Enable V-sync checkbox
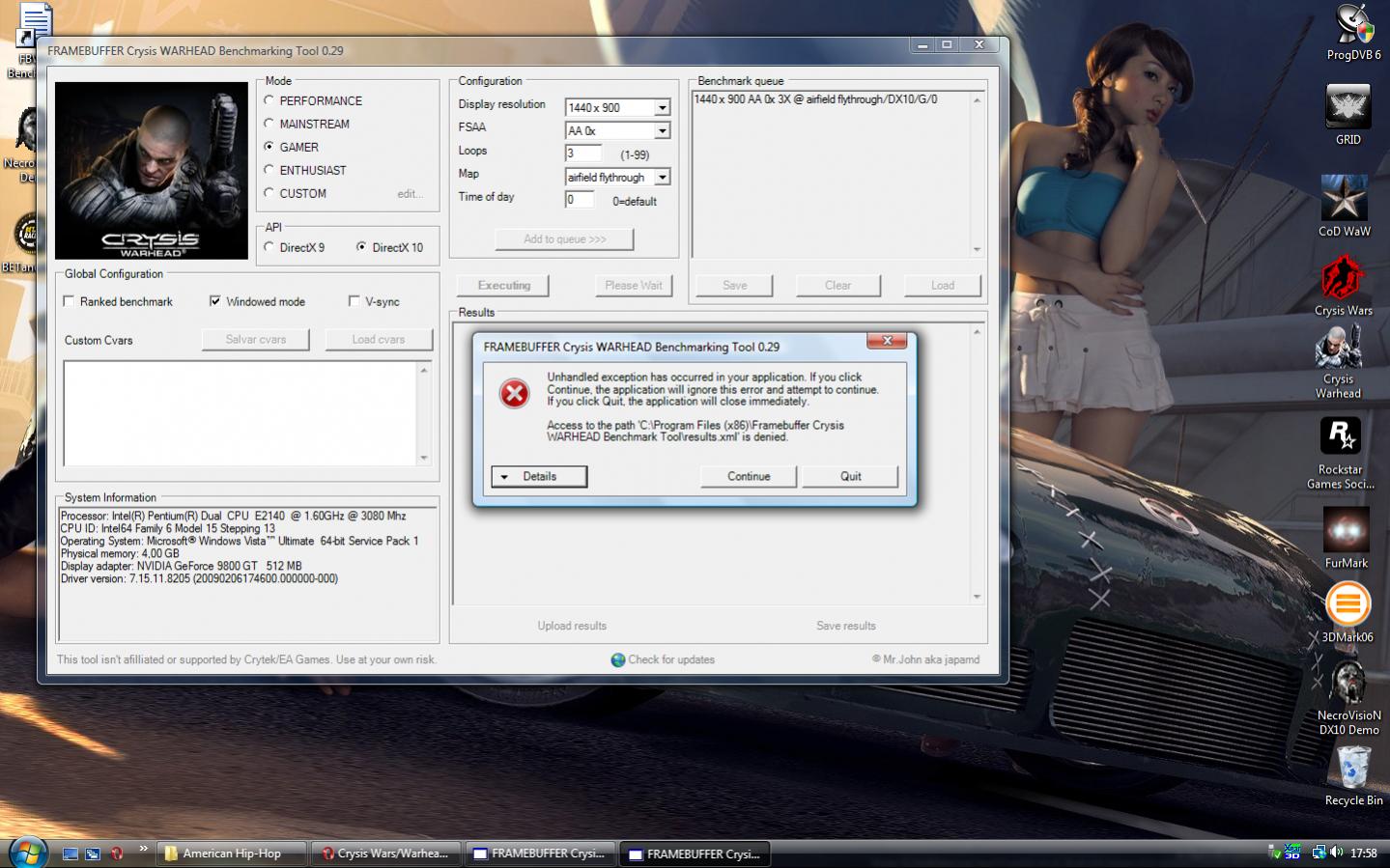The image size is (1390, 868). click(x=355, y=301)
